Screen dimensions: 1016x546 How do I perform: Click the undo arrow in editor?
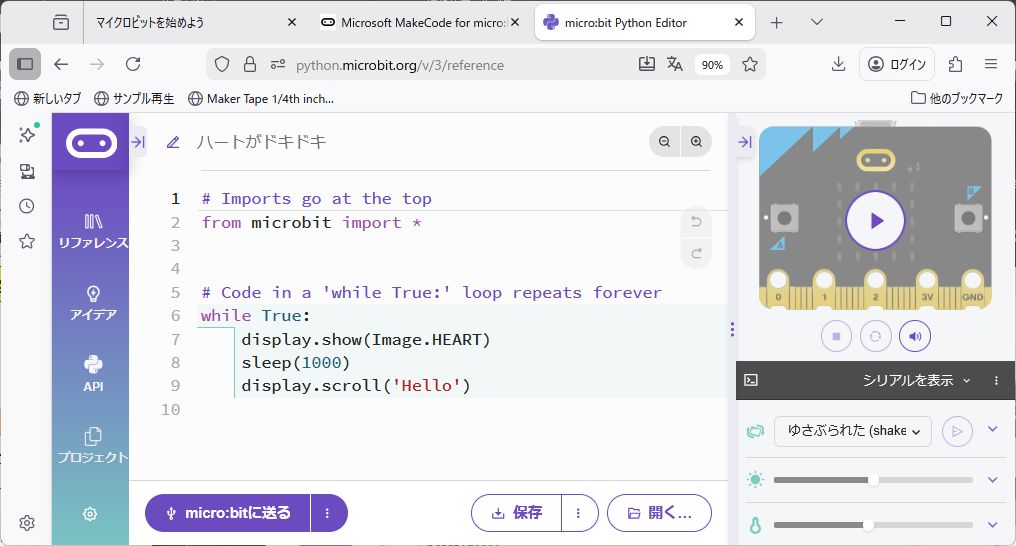696,222
